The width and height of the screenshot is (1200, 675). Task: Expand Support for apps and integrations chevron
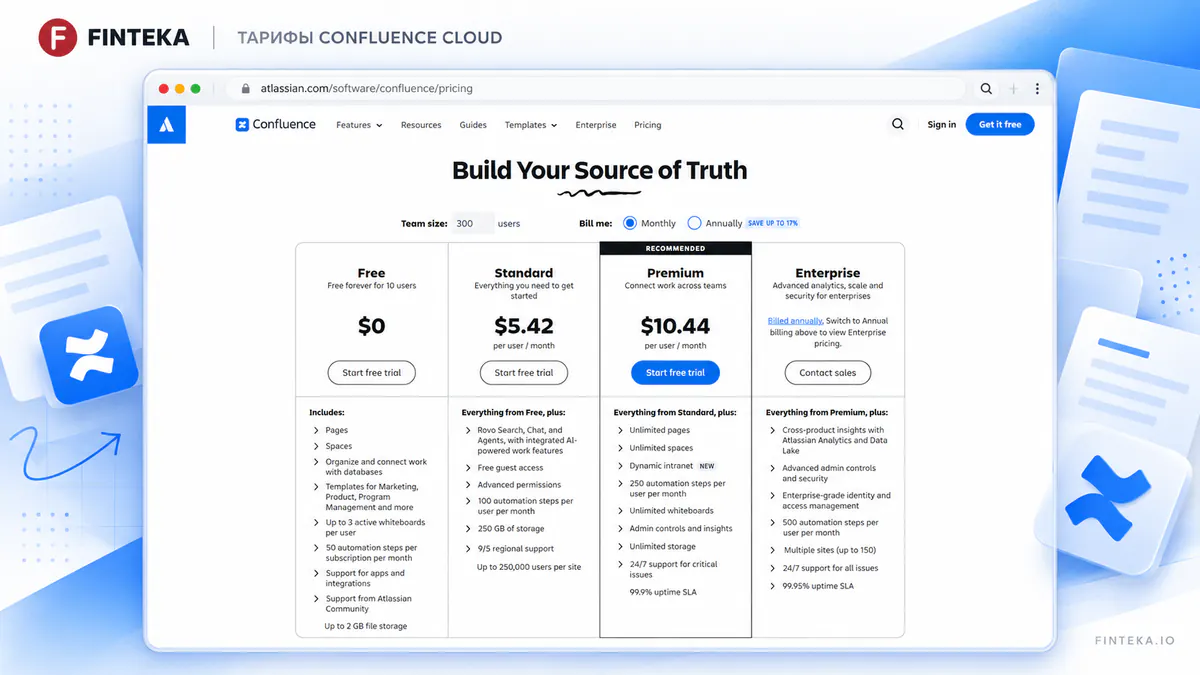316,574
